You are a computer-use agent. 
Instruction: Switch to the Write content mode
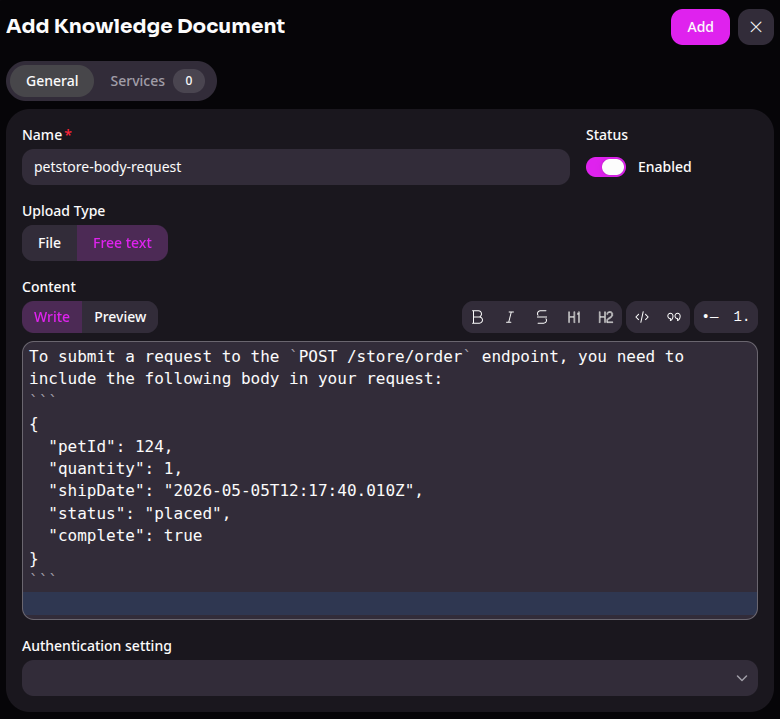click(x=52, y=317)
